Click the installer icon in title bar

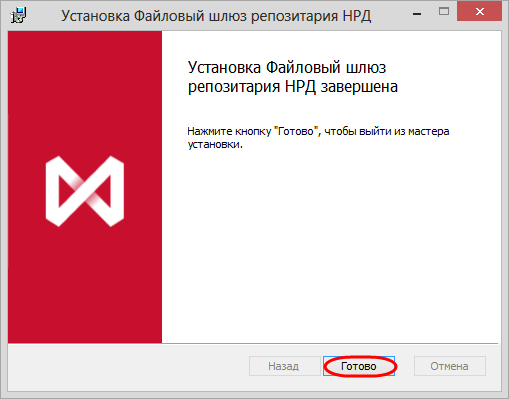tap(18, 16)
